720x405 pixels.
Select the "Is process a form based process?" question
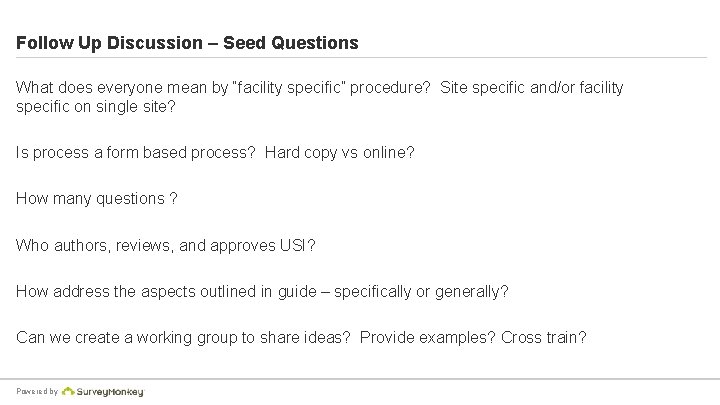coord(135,153)
